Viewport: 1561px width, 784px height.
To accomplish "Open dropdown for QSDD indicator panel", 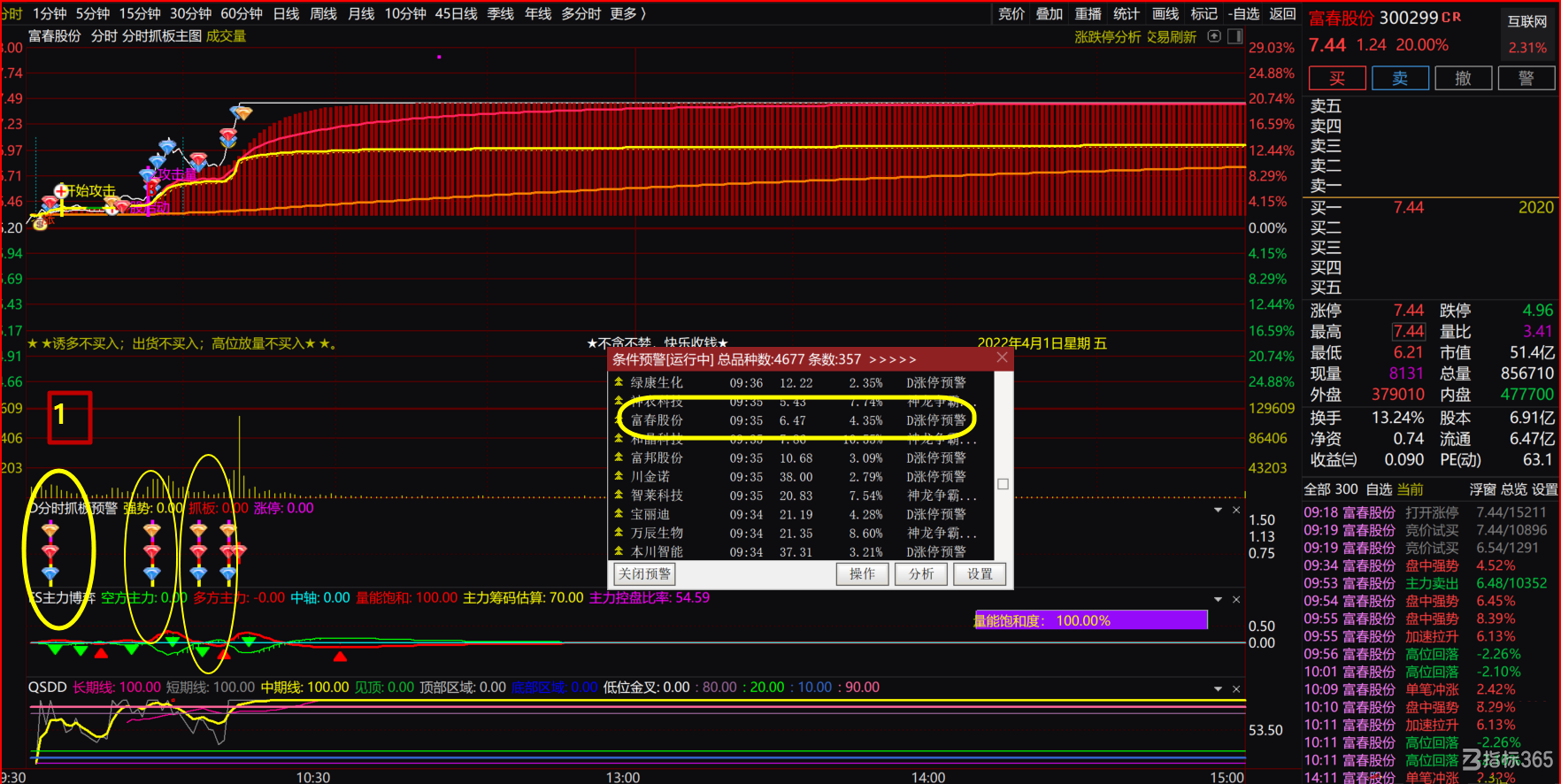I will tap(1218, 689).
